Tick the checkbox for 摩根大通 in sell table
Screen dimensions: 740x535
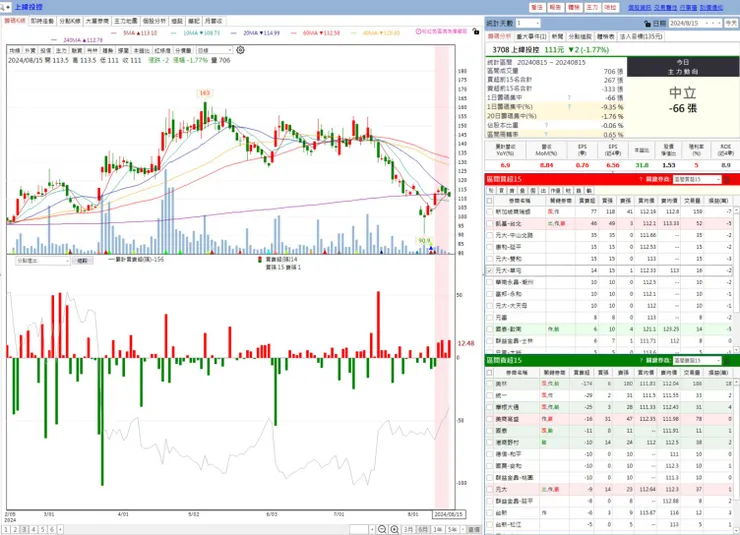coord(489,407)
